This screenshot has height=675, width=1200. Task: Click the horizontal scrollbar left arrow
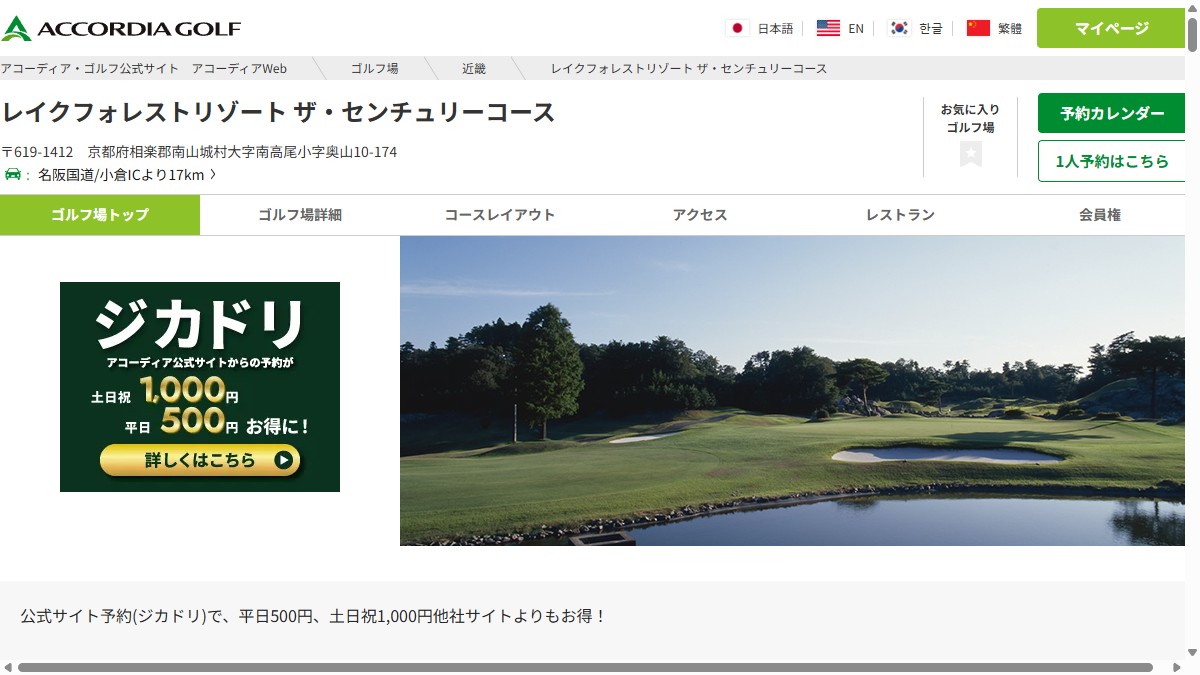point(7,667)
